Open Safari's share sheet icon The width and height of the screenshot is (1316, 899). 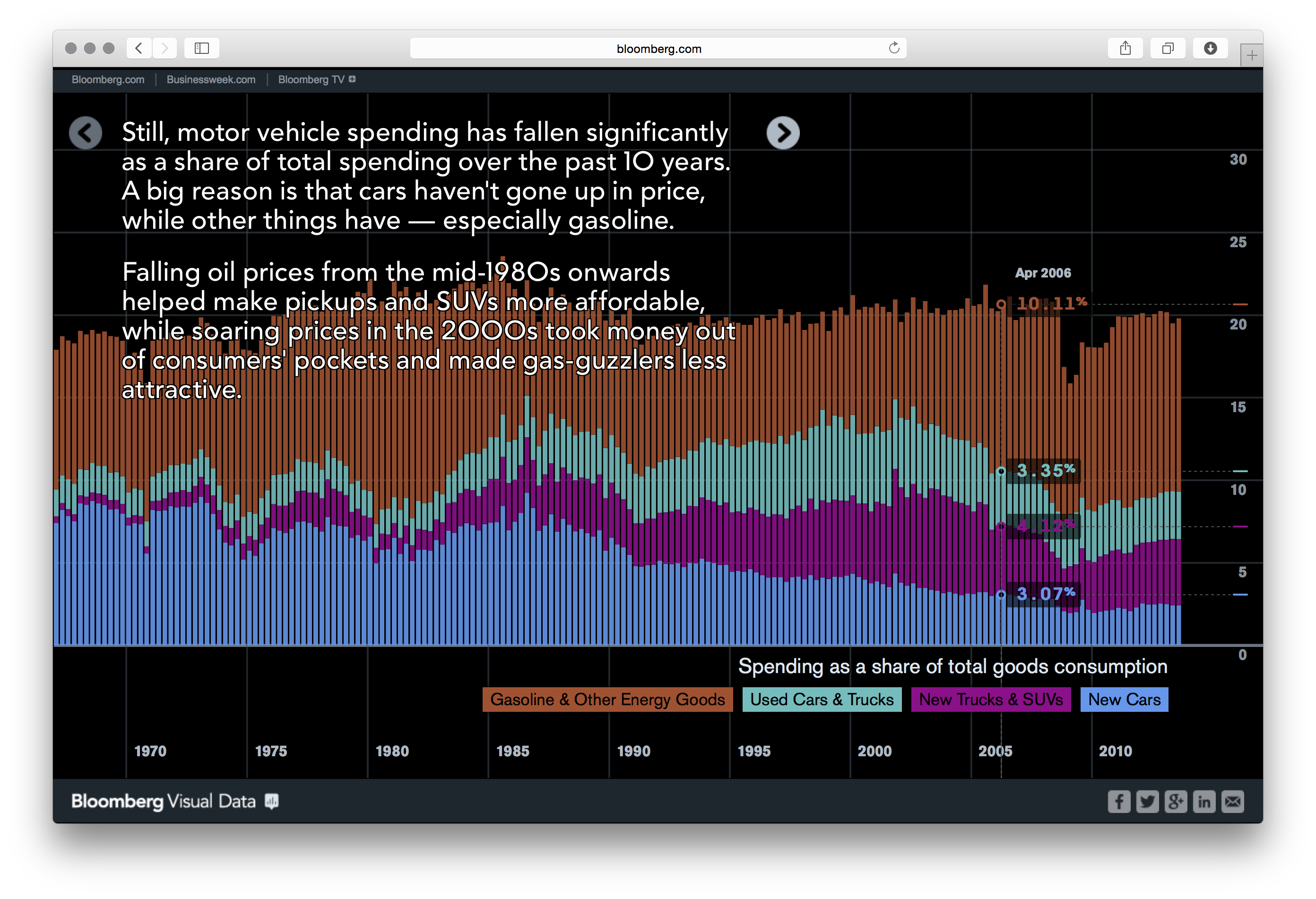[x=1125, y=48]
